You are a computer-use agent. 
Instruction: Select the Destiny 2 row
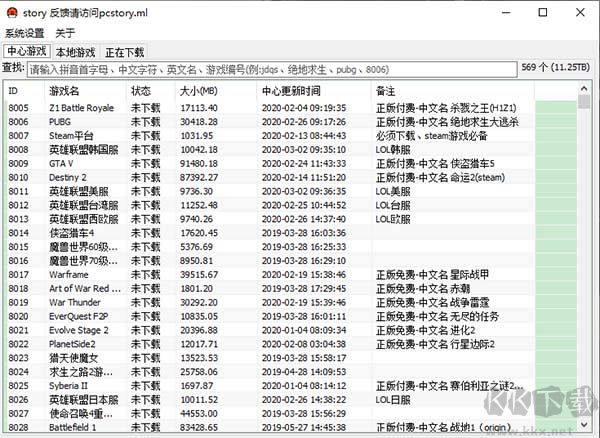(269, 177)
